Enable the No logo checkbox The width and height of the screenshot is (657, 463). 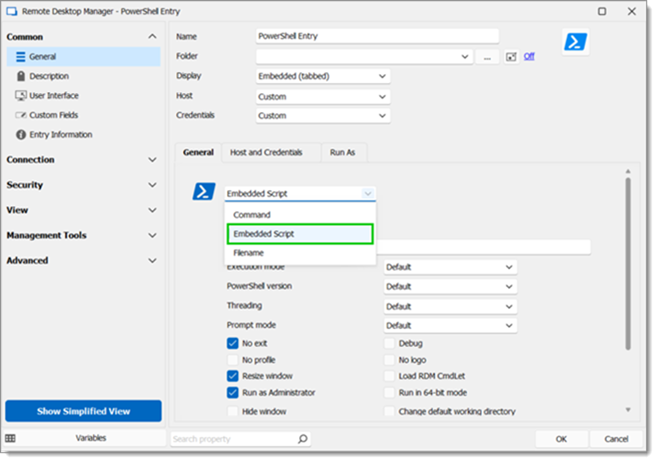[389, 360]
